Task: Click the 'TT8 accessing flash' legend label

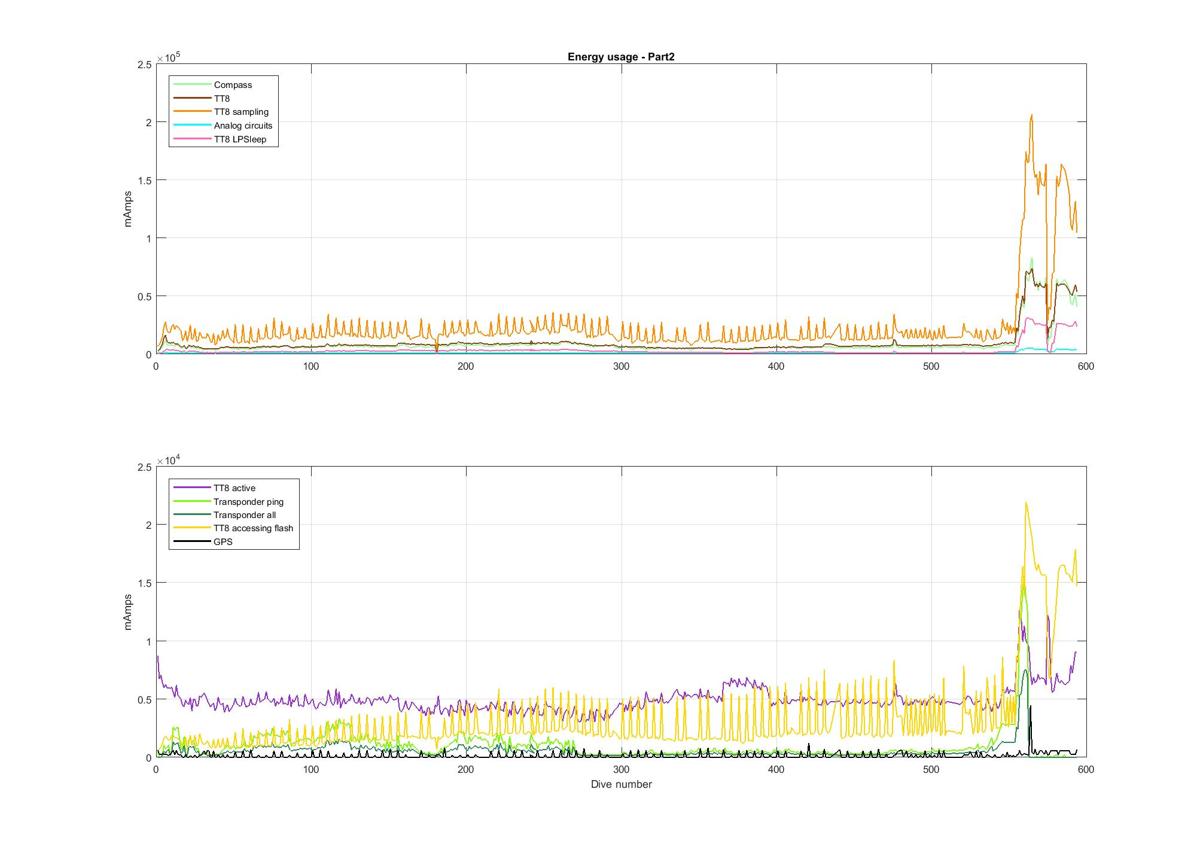Action: coord(253,528)
